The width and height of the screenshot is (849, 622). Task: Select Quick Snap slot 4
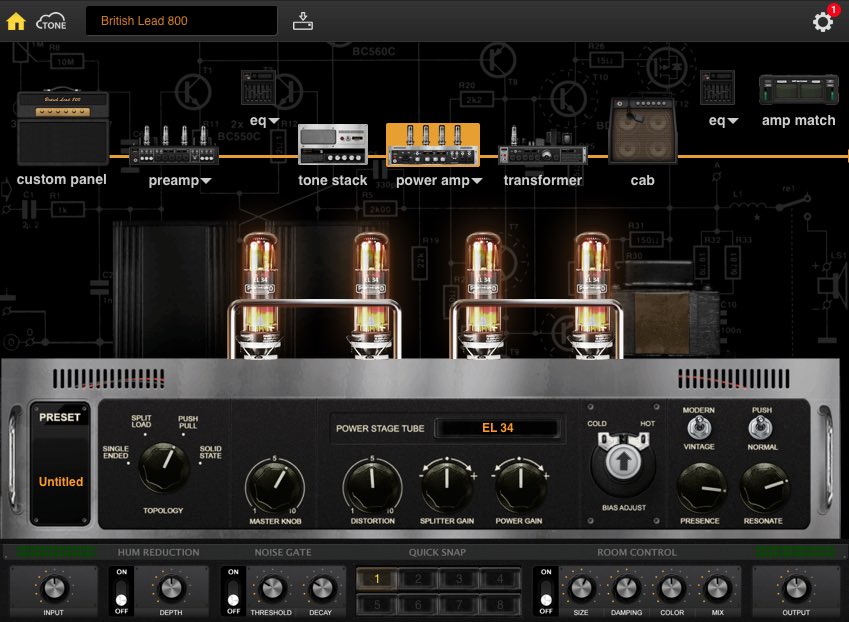coord(500,579)
